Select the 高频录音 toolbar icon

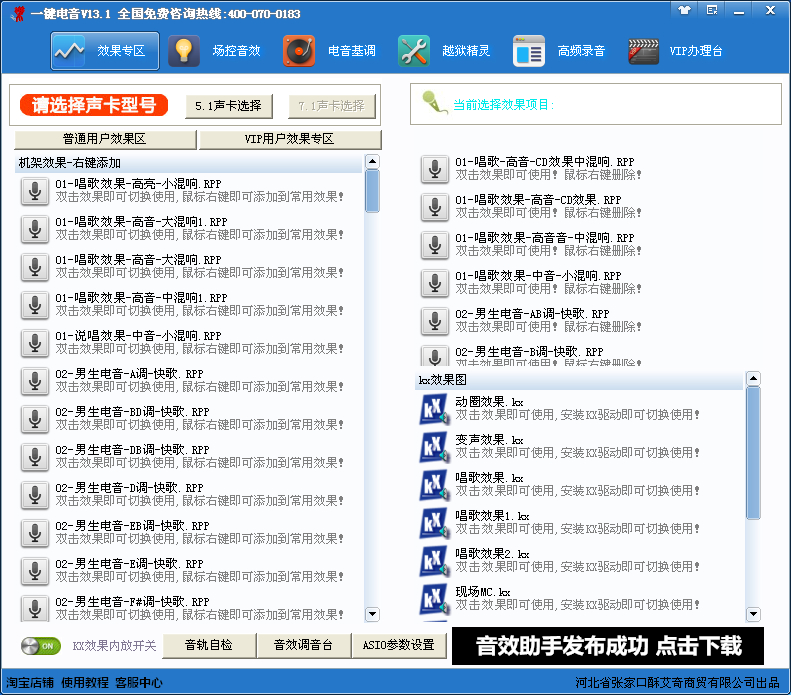529,51
